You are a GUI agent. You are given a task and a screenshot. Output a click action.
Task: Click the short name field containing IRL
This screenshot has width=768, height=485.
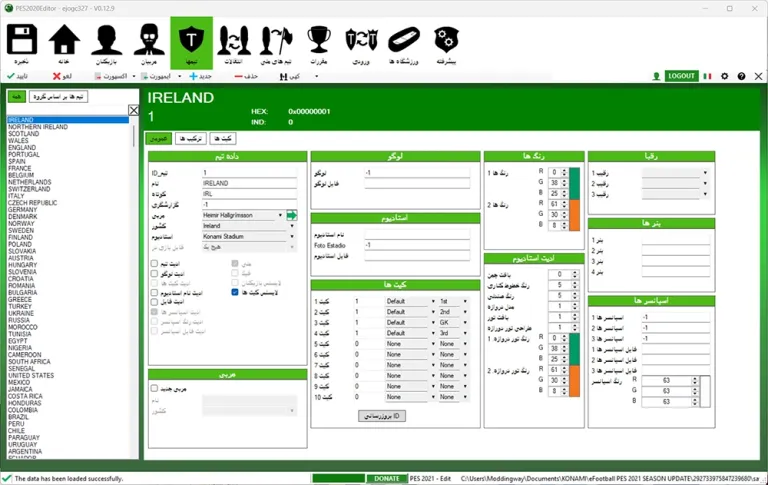coord(249,194)
